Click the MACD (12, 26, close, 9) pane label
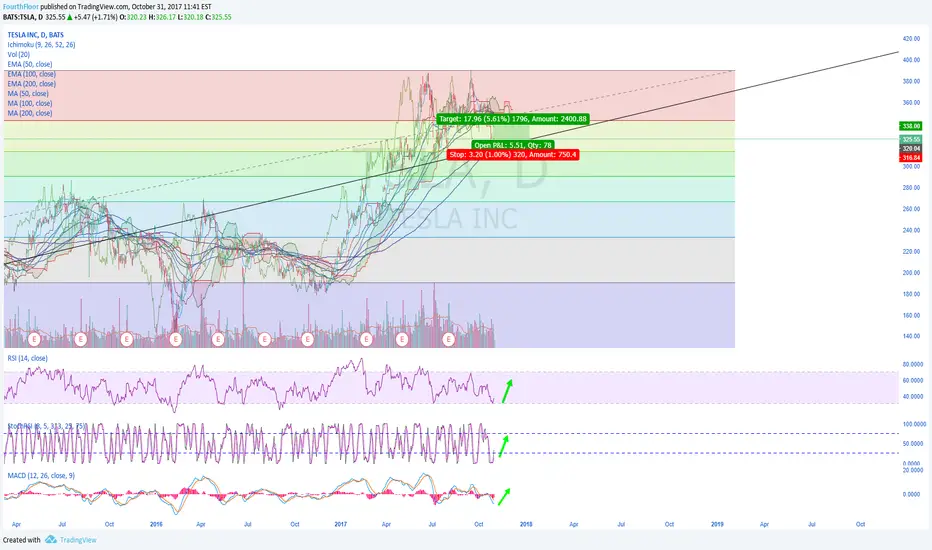Image resolution: width=932 pixels, height=550 pixels. (x=41, y=476)
